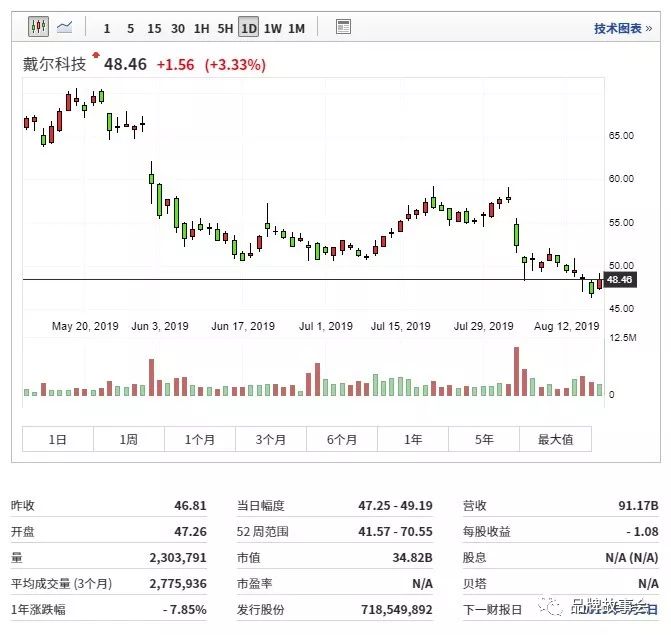The height and width of the screenshot is (635, 671).
Task: Switch to the line chart icon
Action: click(65, 27)
